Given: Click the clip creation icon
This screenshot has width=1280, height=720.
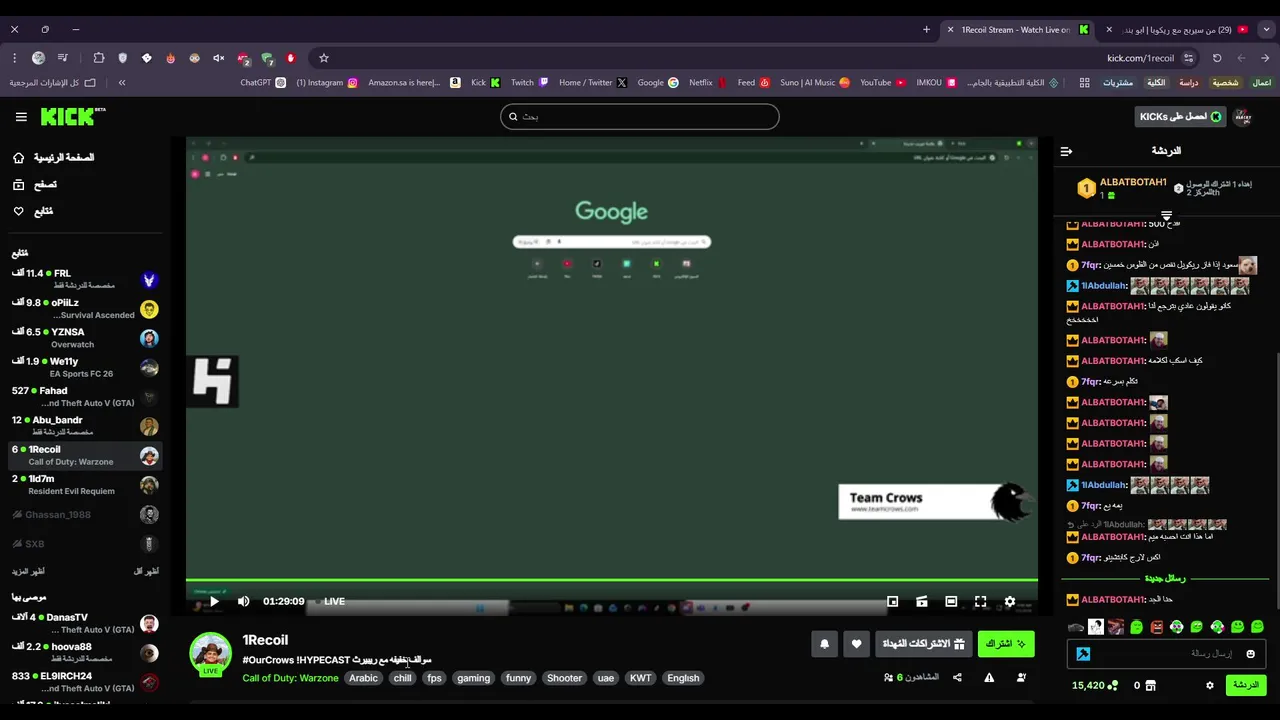Looking at the screenshot, I should (922, 601).
